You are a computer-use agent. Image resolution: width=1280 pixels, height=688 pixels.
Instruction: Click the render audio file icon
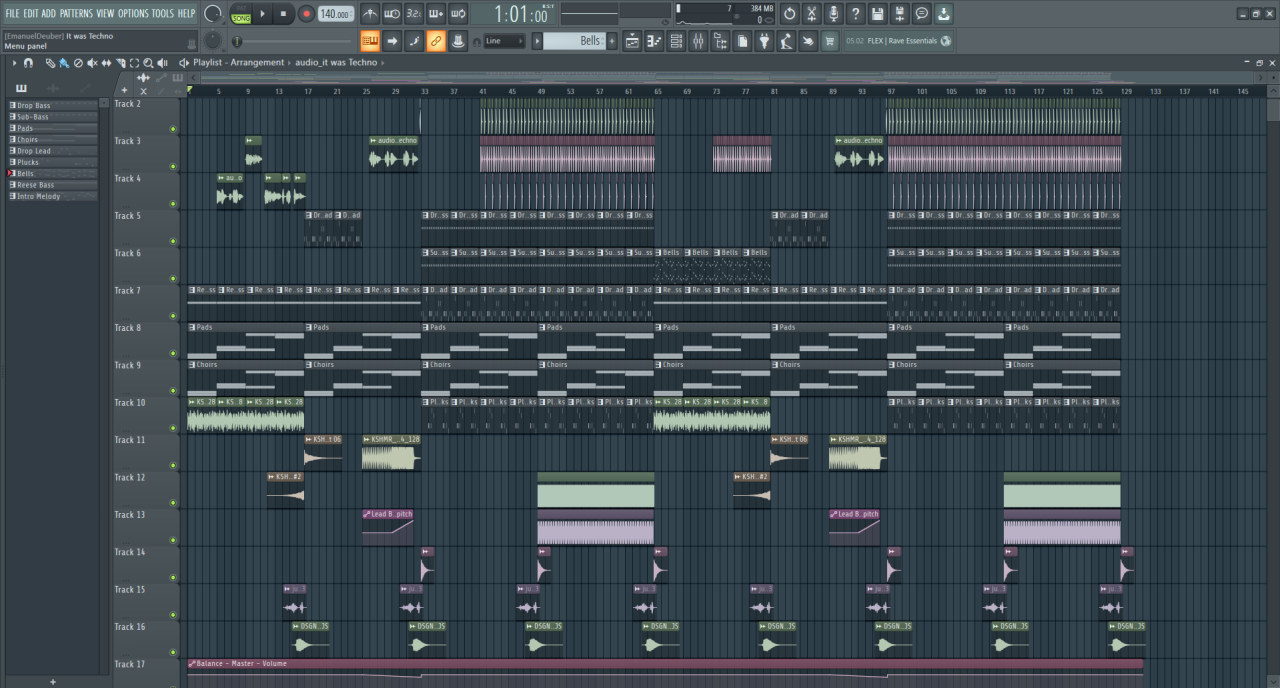pos(900,14)
